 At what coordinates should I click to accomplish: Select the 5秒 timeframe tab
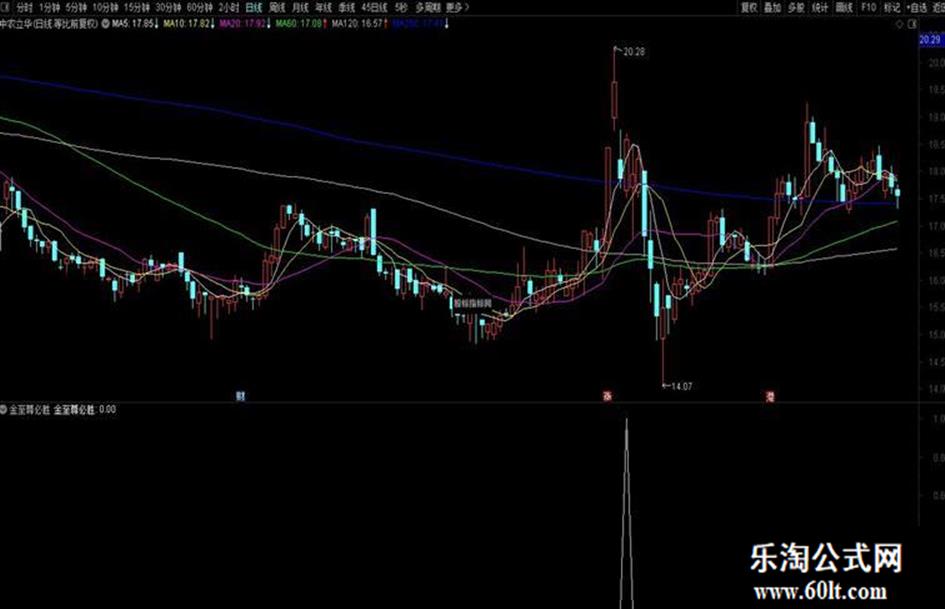pos(401,7)
